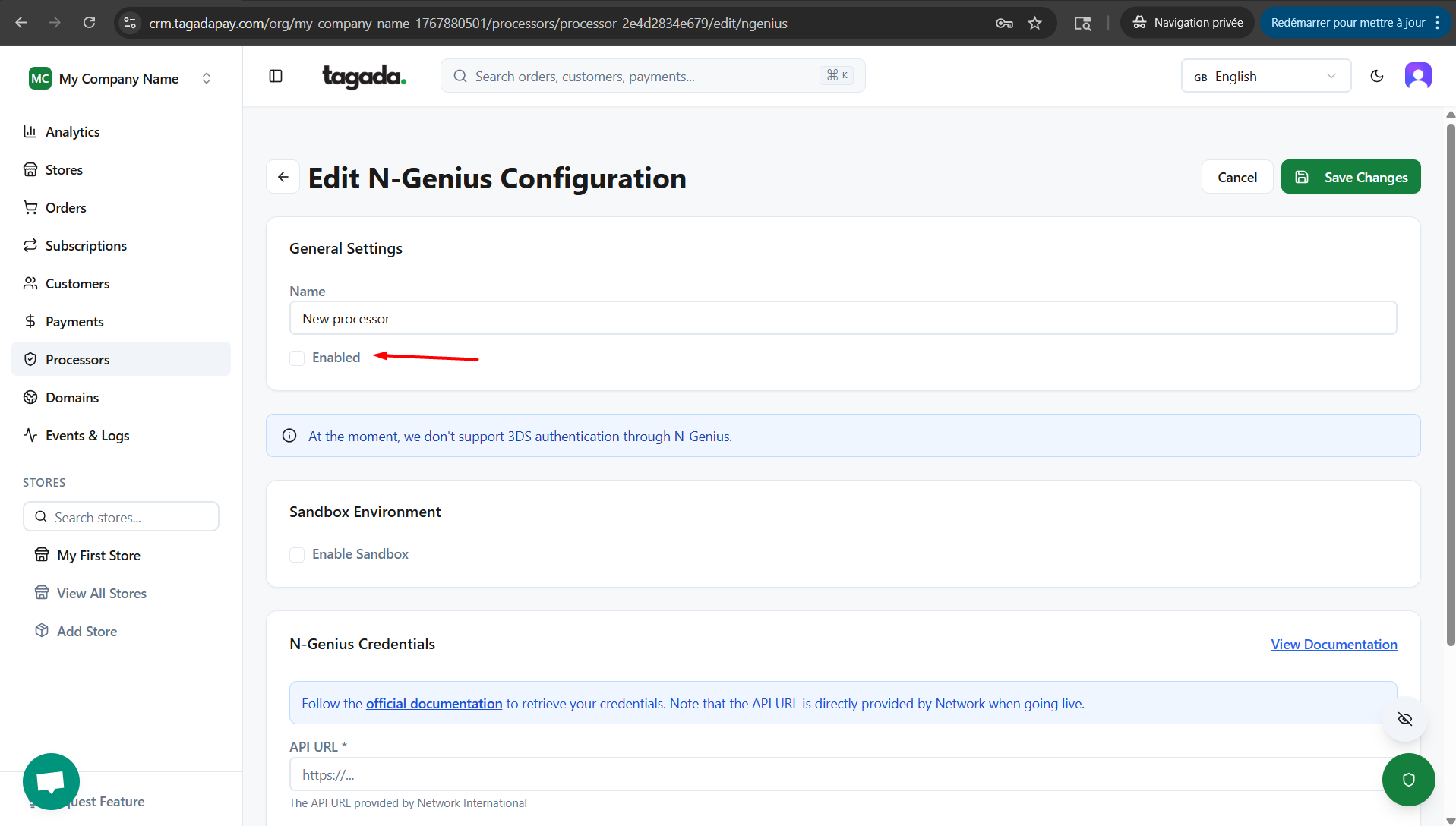Click the Save Changes button
Image resolution: width=1456 pixels, height=826 pixels.
pyautogui.click(x=1350, y=177)
